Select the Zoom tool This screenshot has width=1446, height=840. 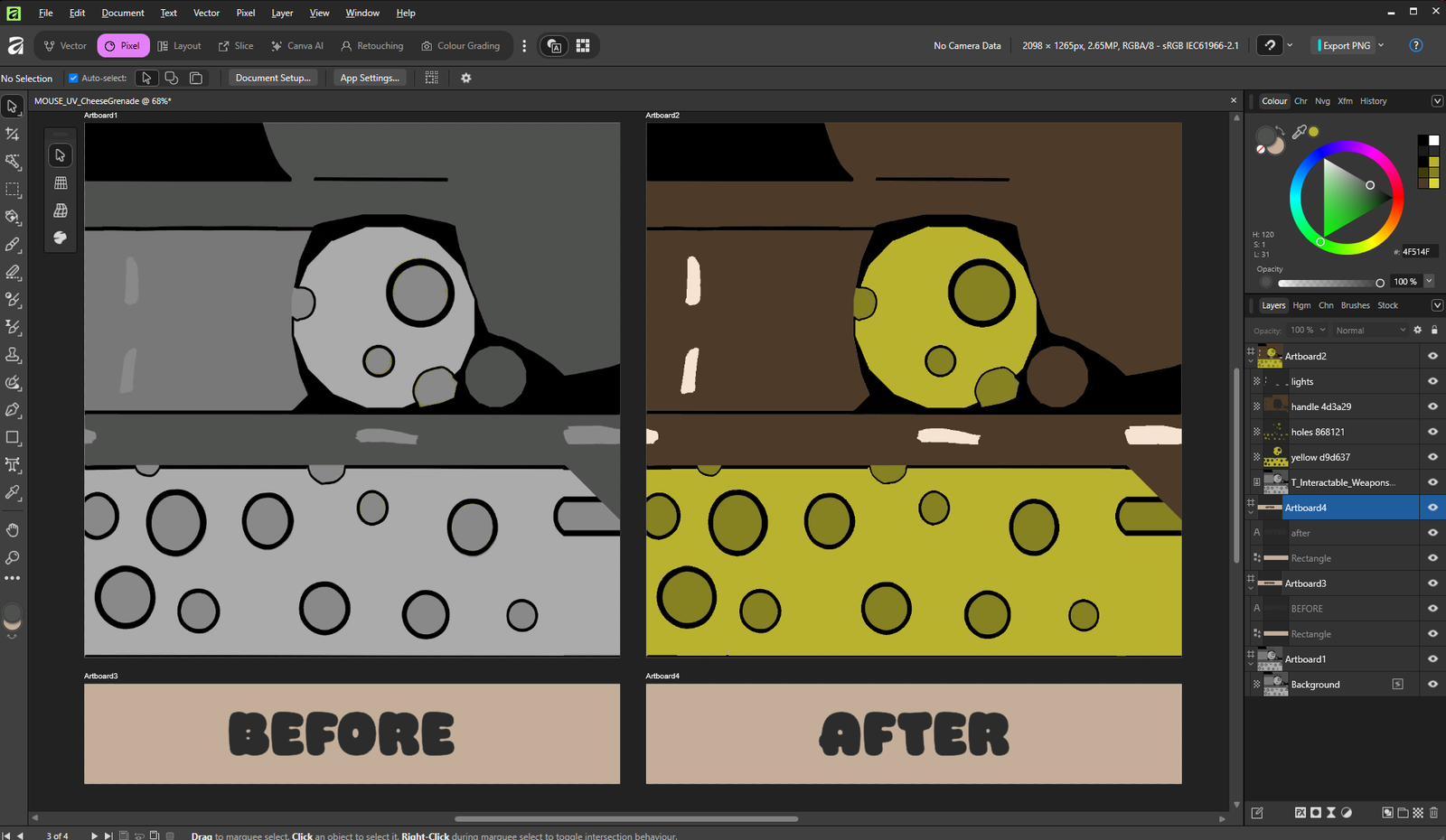(13, 557)
